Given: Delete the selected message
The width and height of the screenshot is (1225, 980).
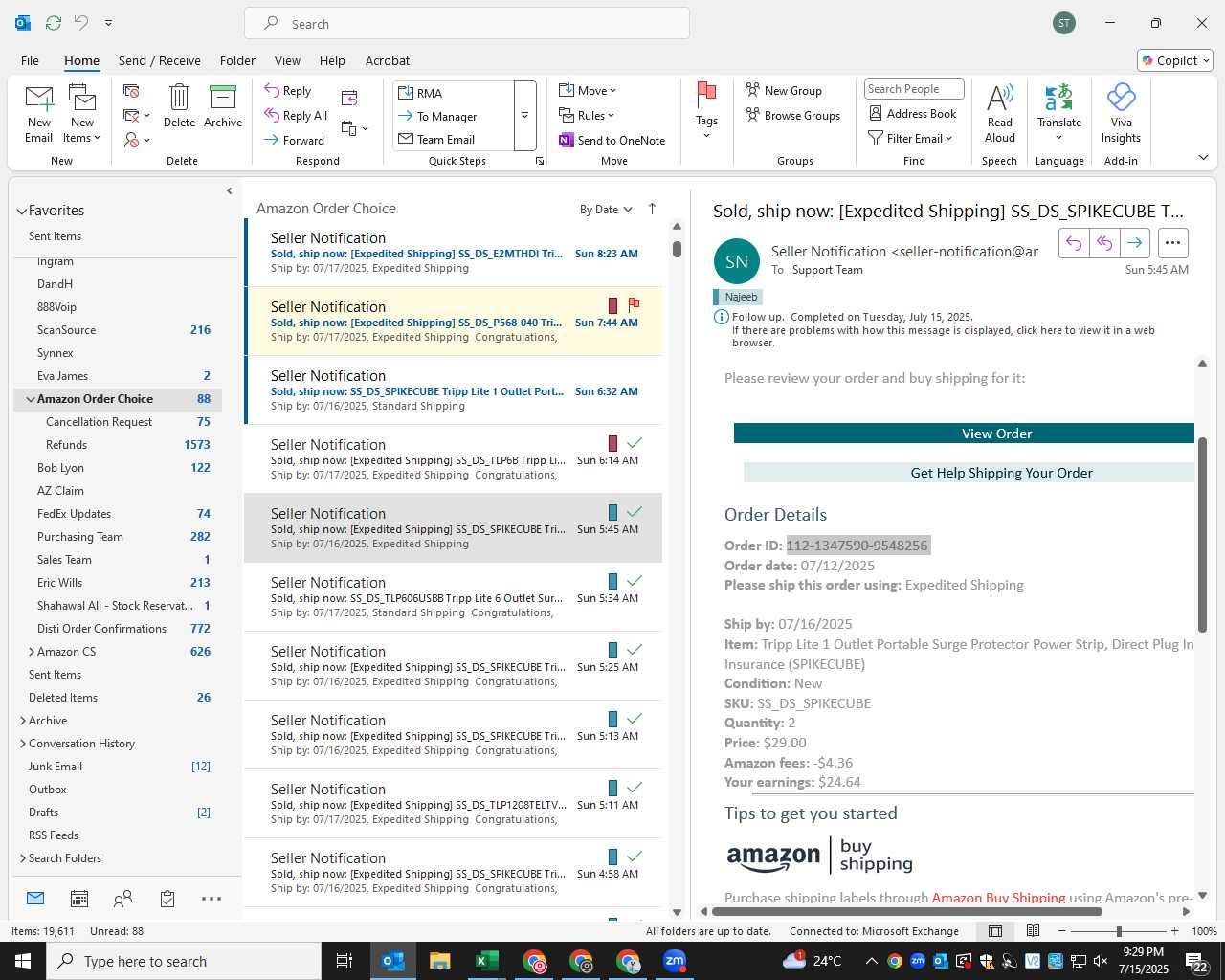Looking at the screenshot, I should click(x=179, y=106).
